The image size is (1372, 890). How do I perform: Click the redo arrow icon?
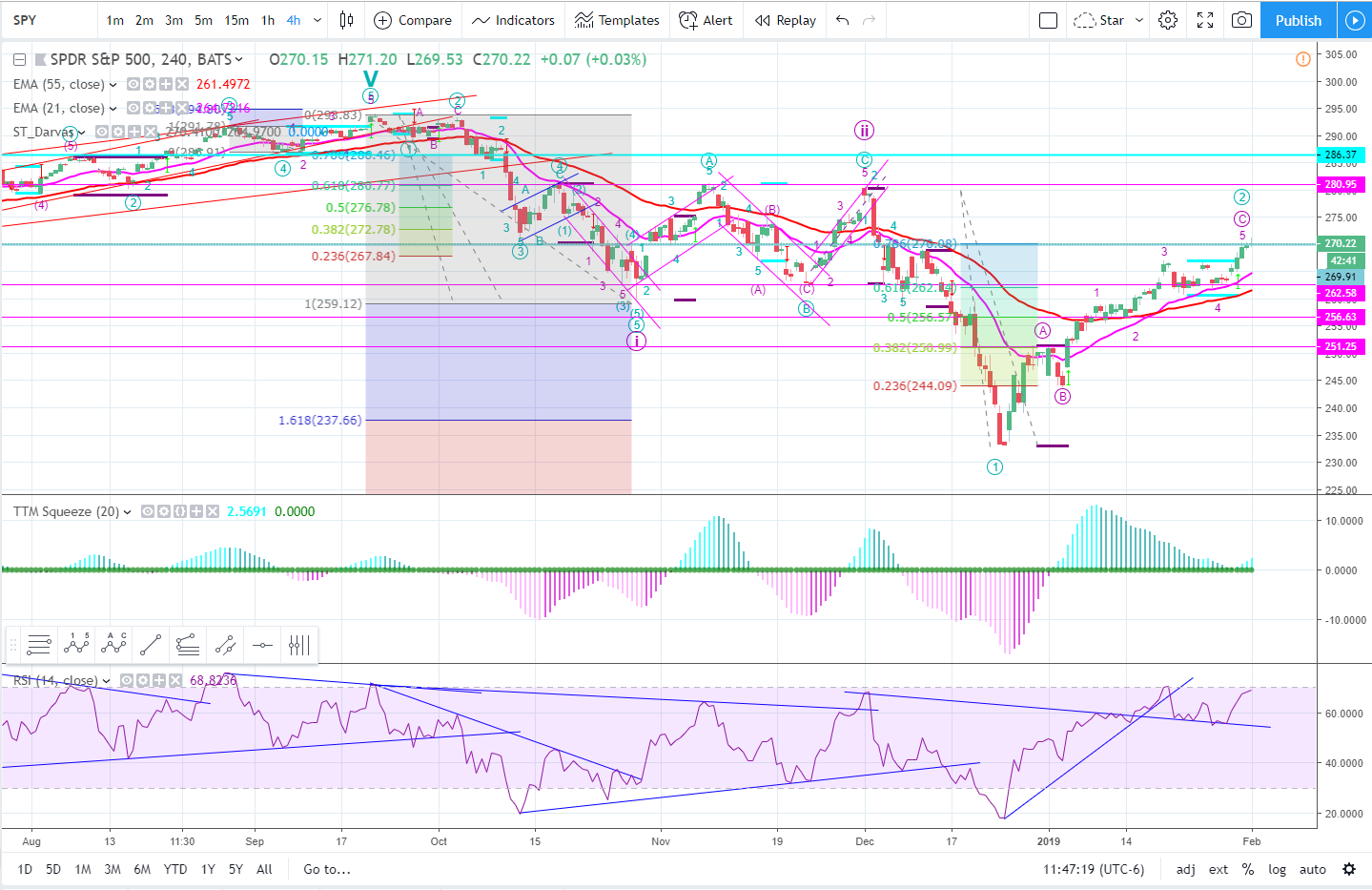(869, 20)
